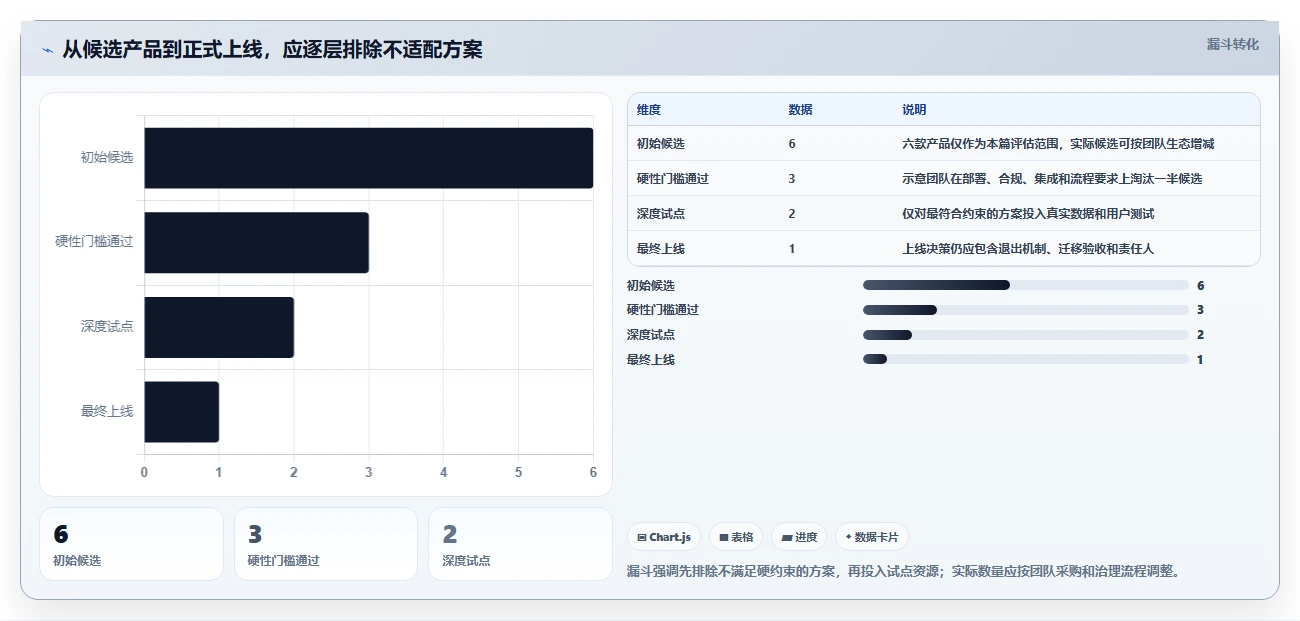Viewport: 1300px width, 621px height.
Task: Click the 深度试点 progress bar
Action: pos(1026,335)
